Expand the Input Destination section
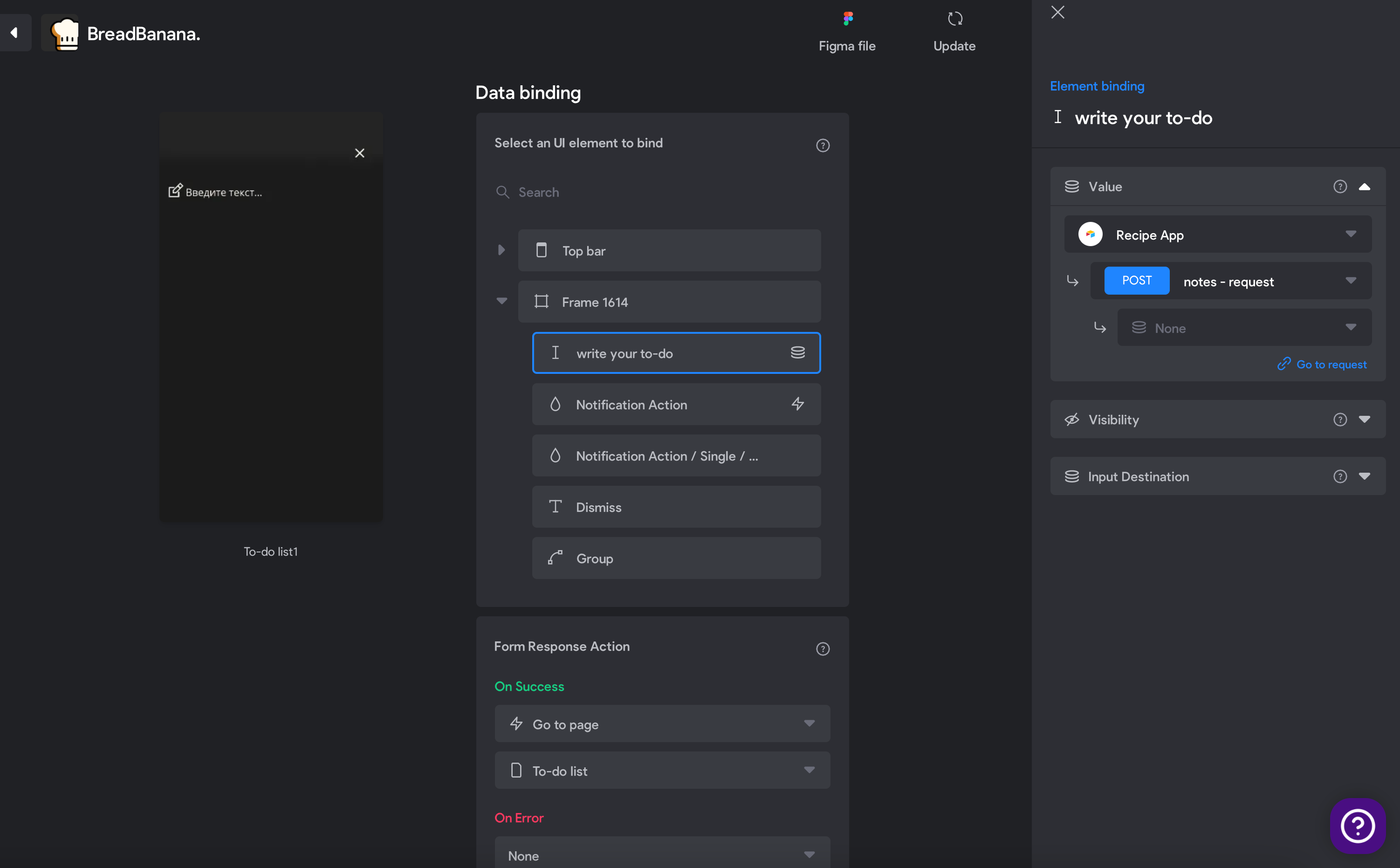The height and width of the screenshot is (868, 1400). (1365, 476)
